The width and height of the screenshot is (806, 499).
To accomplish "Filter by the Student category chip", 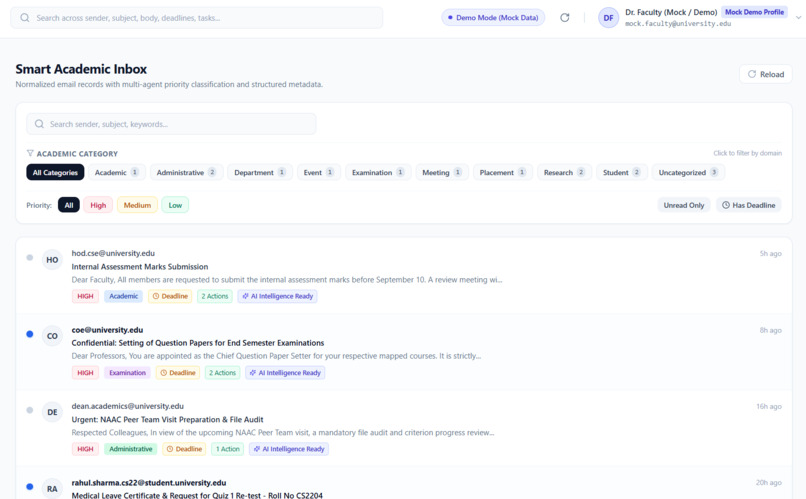I will pos(621,172).
